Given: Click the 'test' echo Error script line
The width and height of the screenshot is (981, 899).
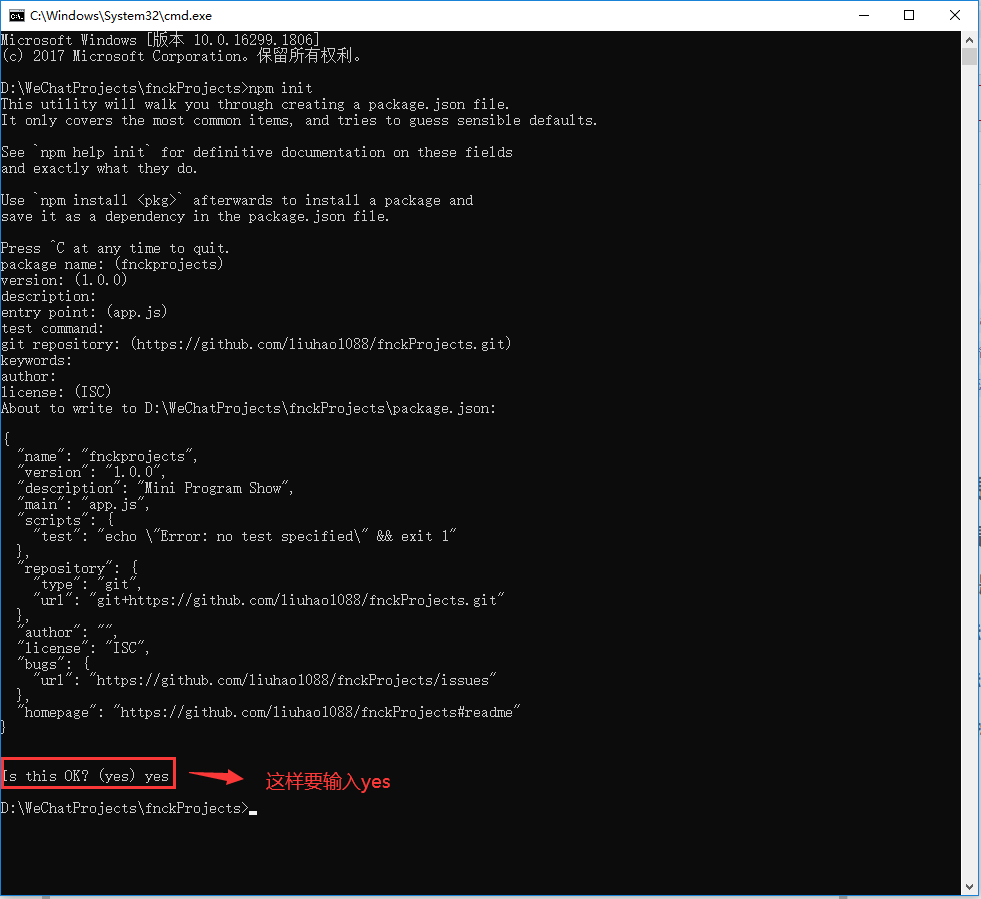Looking at the screenshot, I should pyautogui.click(x=245, y=537).
